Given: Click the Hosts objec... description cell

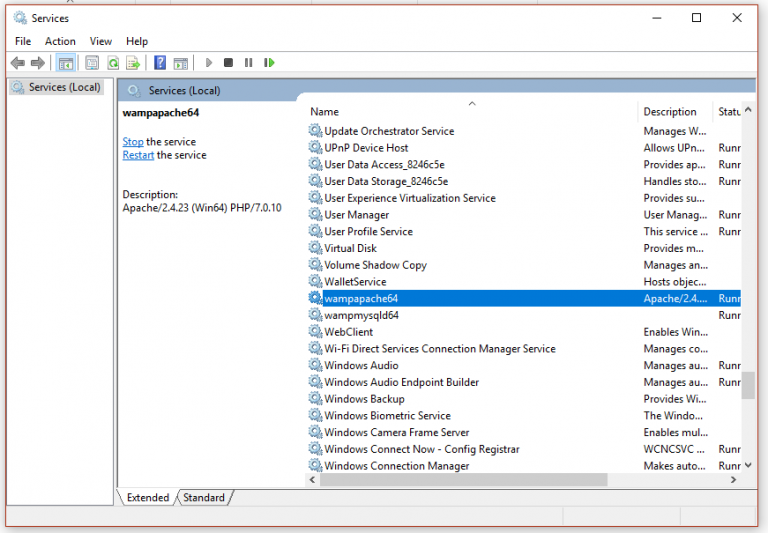Looking at the screenshot, I should click(x=675, y=282).
